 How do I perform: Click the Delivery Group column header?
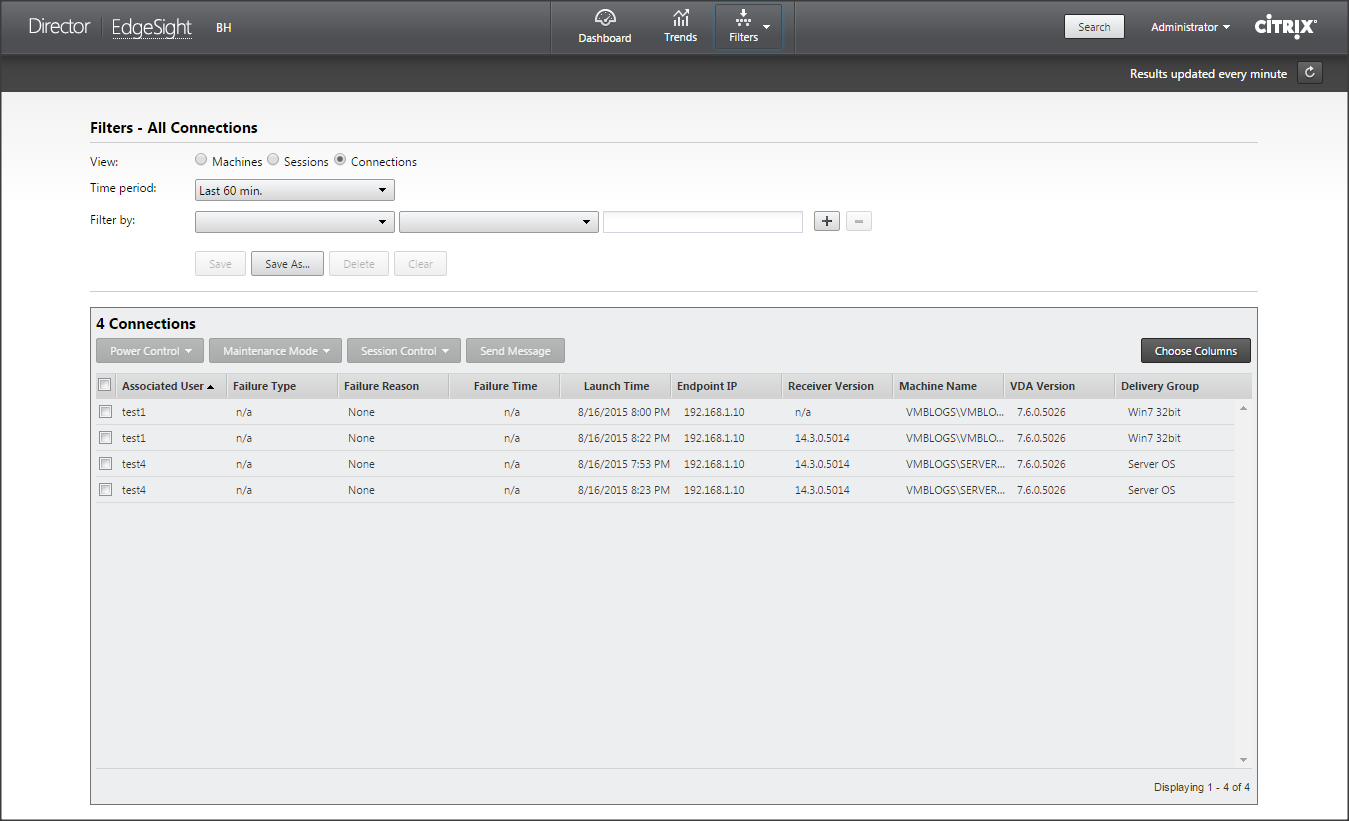click(1159, 386)
